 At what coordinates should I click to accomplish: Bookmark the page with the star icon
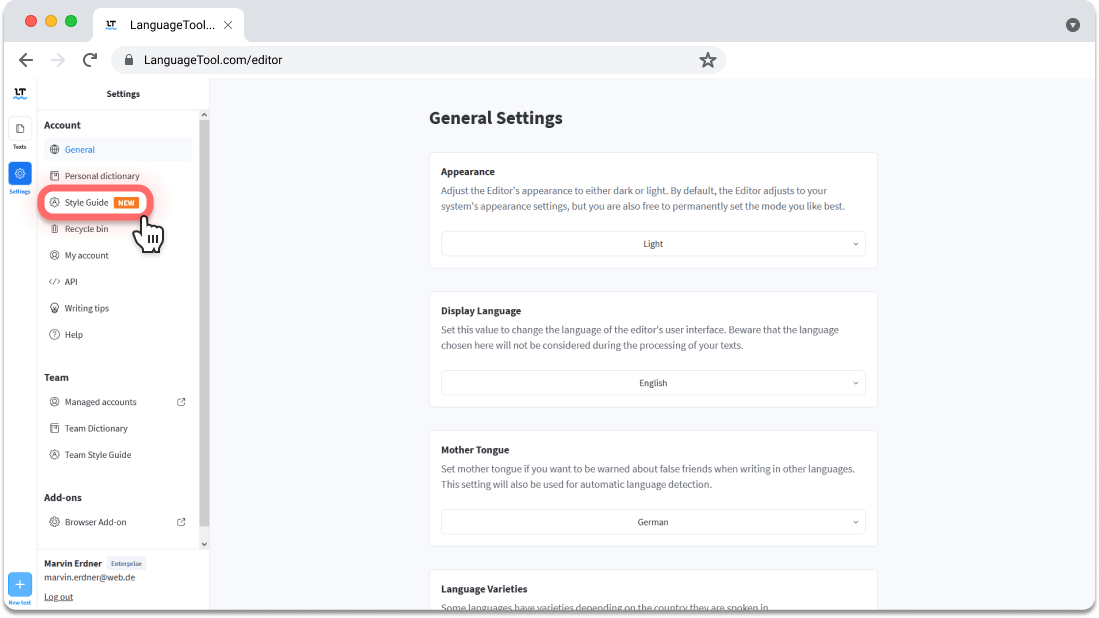(x=707, y=60)
